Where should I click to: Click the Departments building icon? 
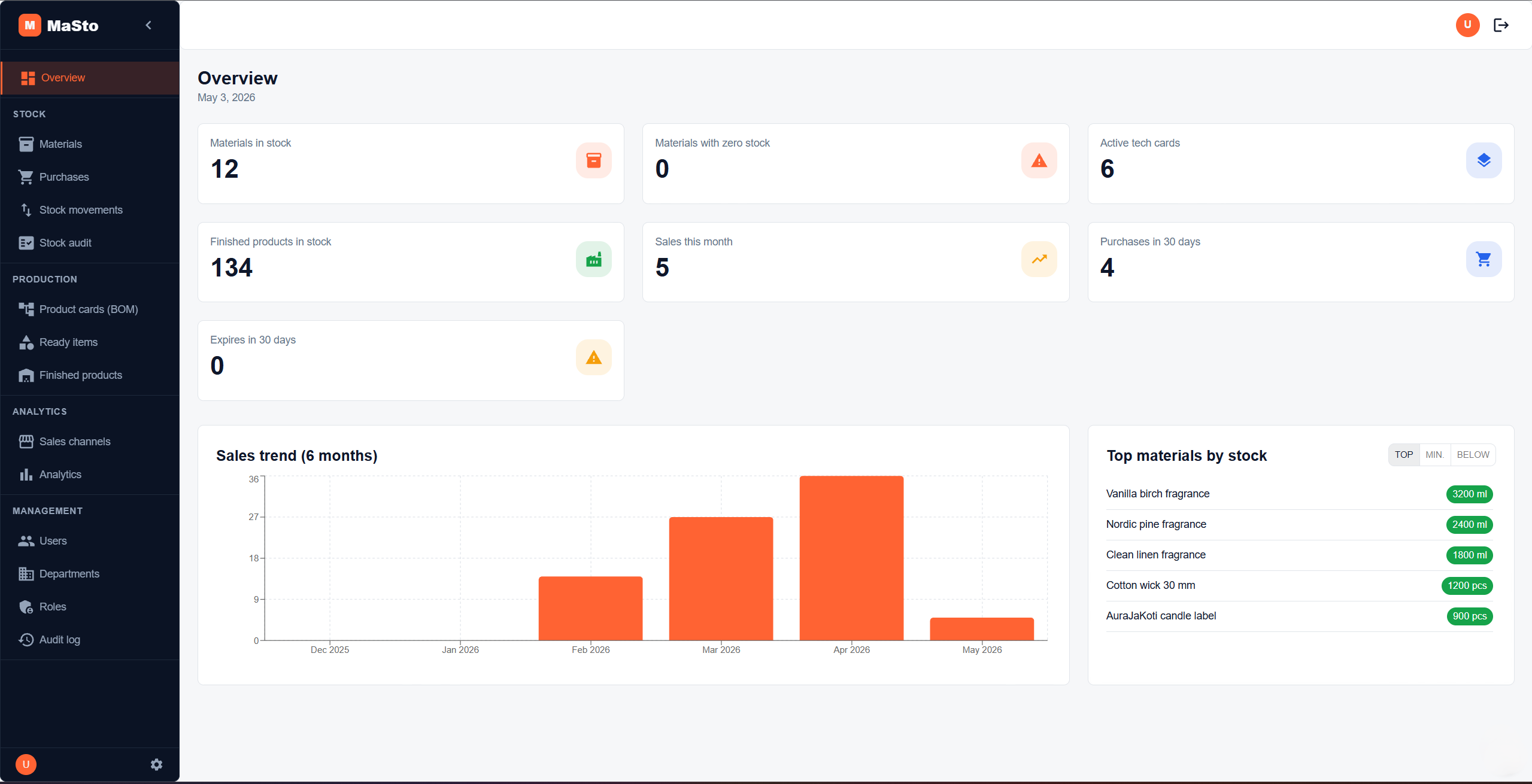26,574
